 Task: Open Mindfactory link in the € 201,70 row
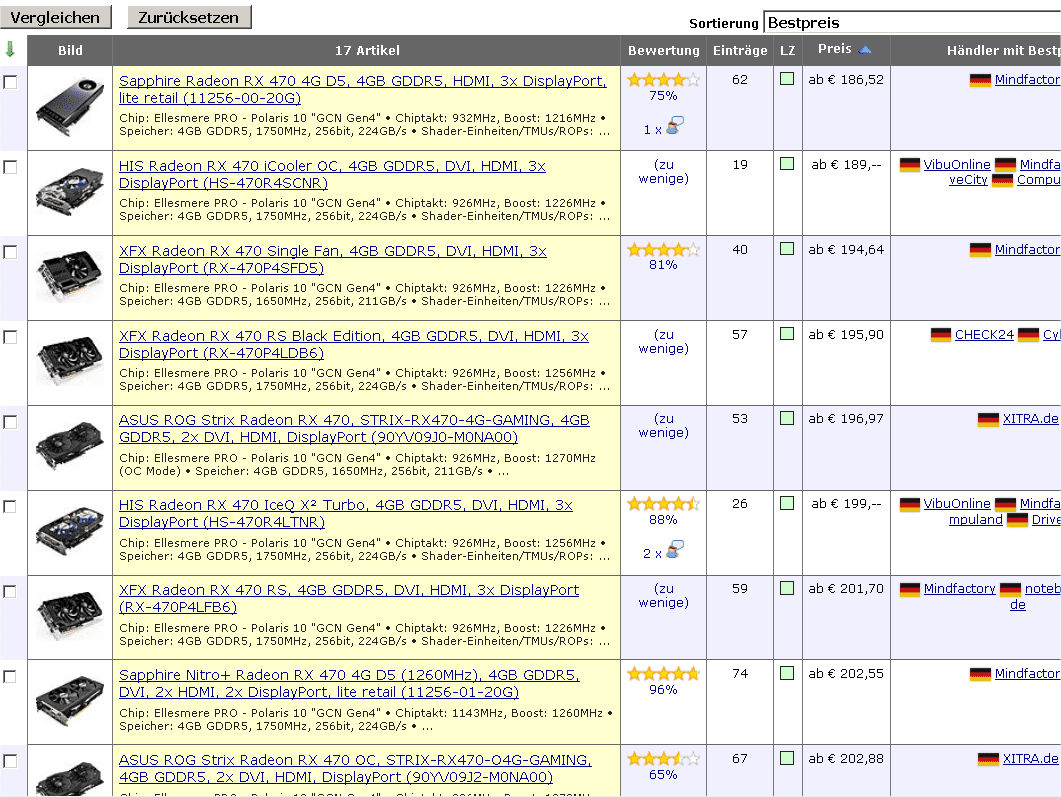(960, 589)
